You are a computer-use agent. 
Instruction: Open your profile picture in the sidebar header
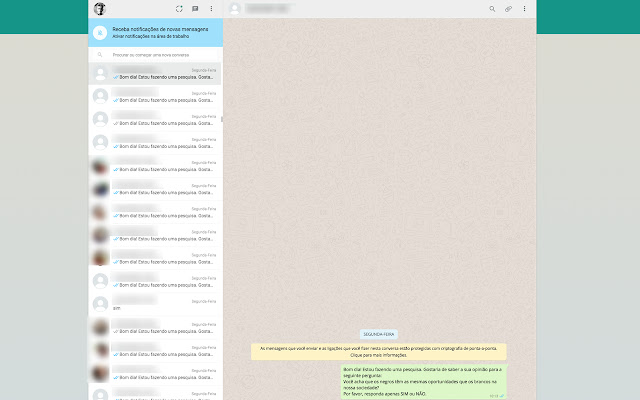pyautogui.click(x=100, y=9)
